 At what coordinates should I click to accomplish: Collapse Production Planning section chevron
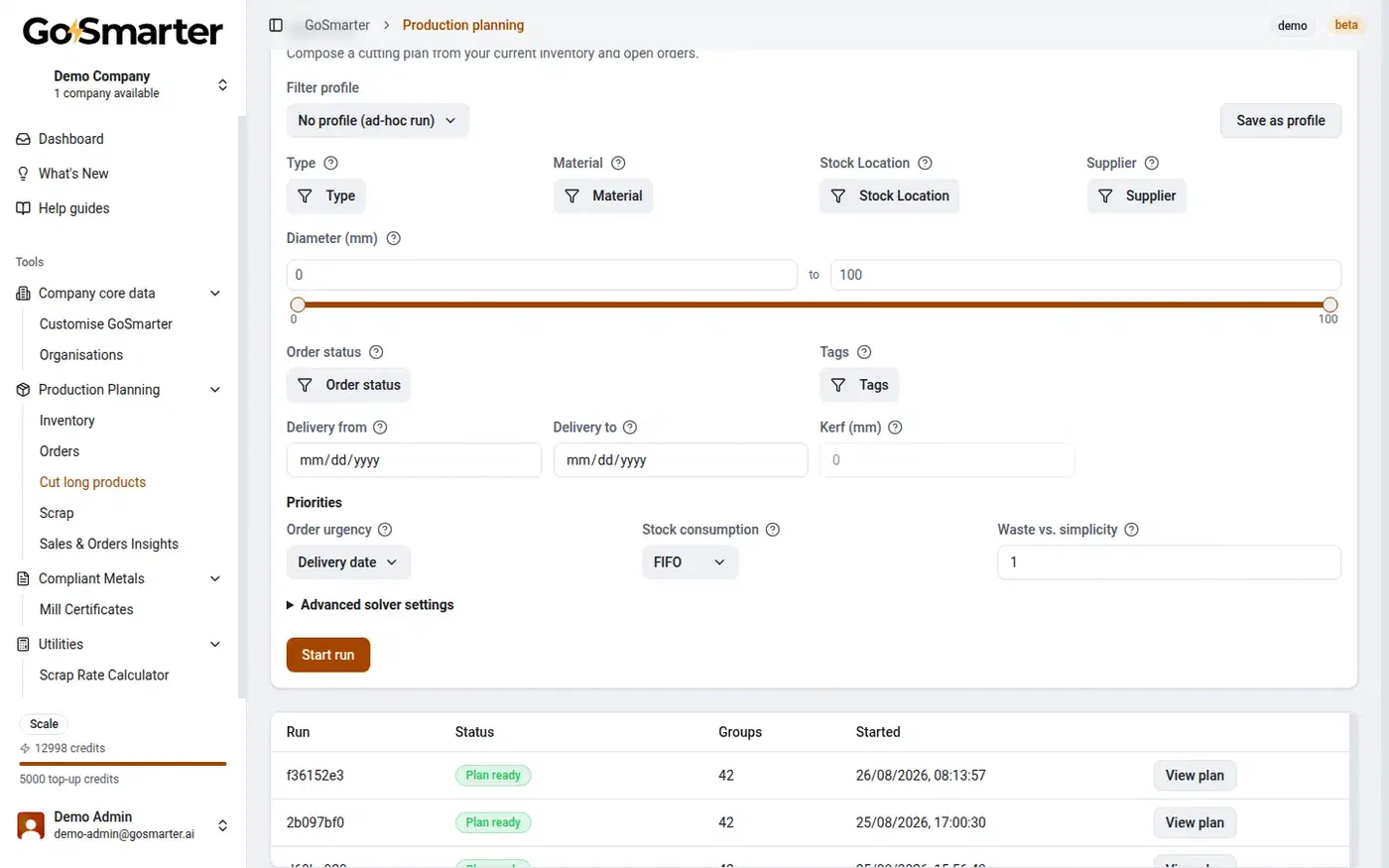[x=215, y=390]
